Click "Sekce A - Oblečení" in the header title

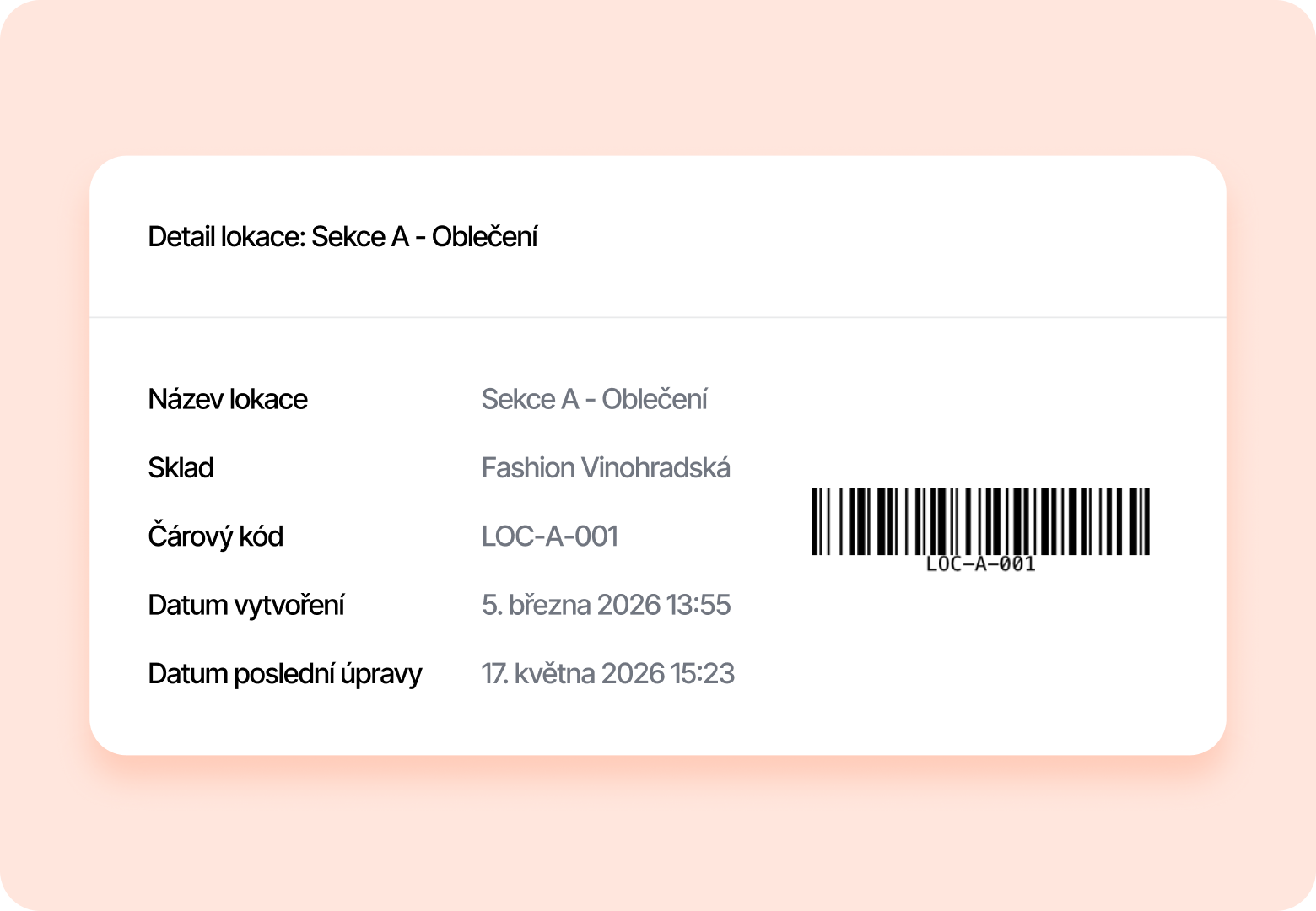[x=423, y=237]
